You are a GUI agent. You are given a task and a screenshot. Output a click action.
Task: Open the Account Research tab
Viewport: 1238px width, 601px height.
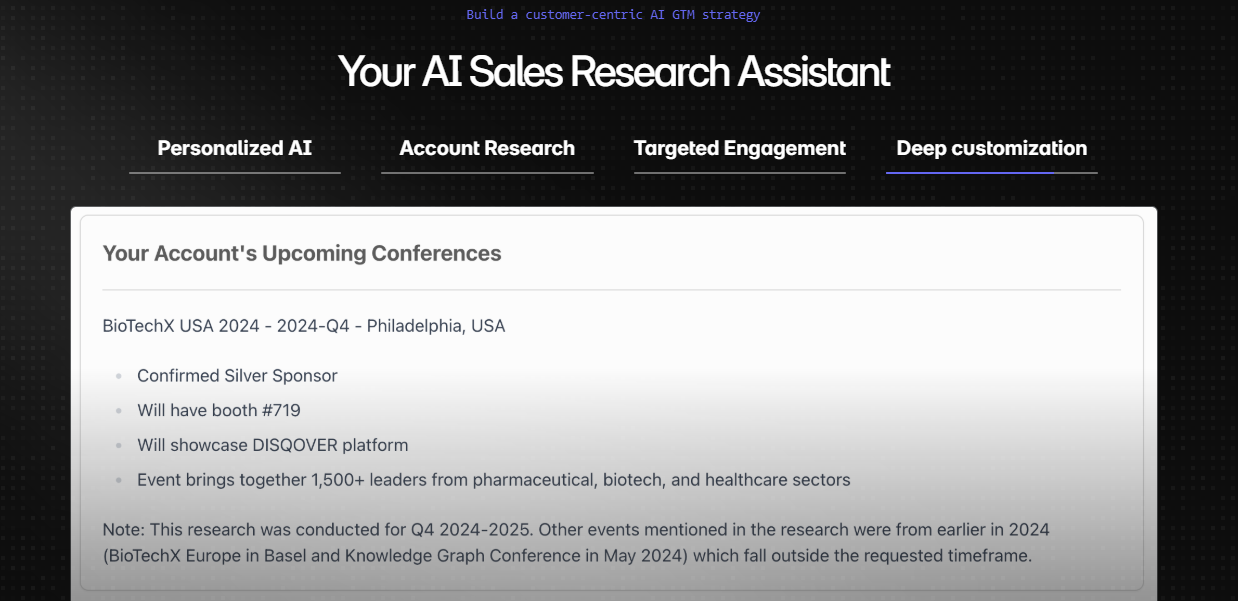[487, 148]
